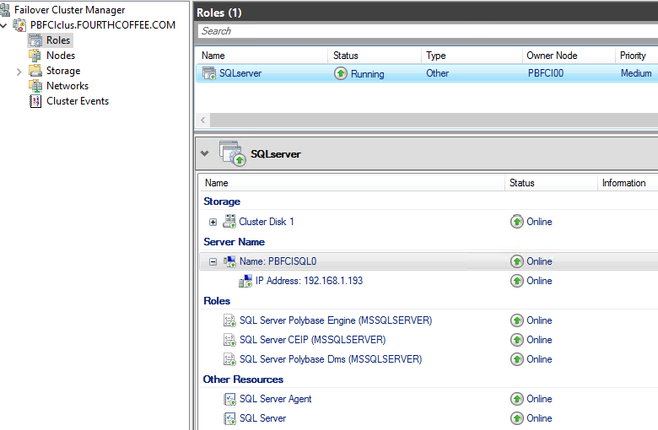Expand Cluster Disk 1 with plus box
This screenshot has width=658, height=430.
click(213, 222)
